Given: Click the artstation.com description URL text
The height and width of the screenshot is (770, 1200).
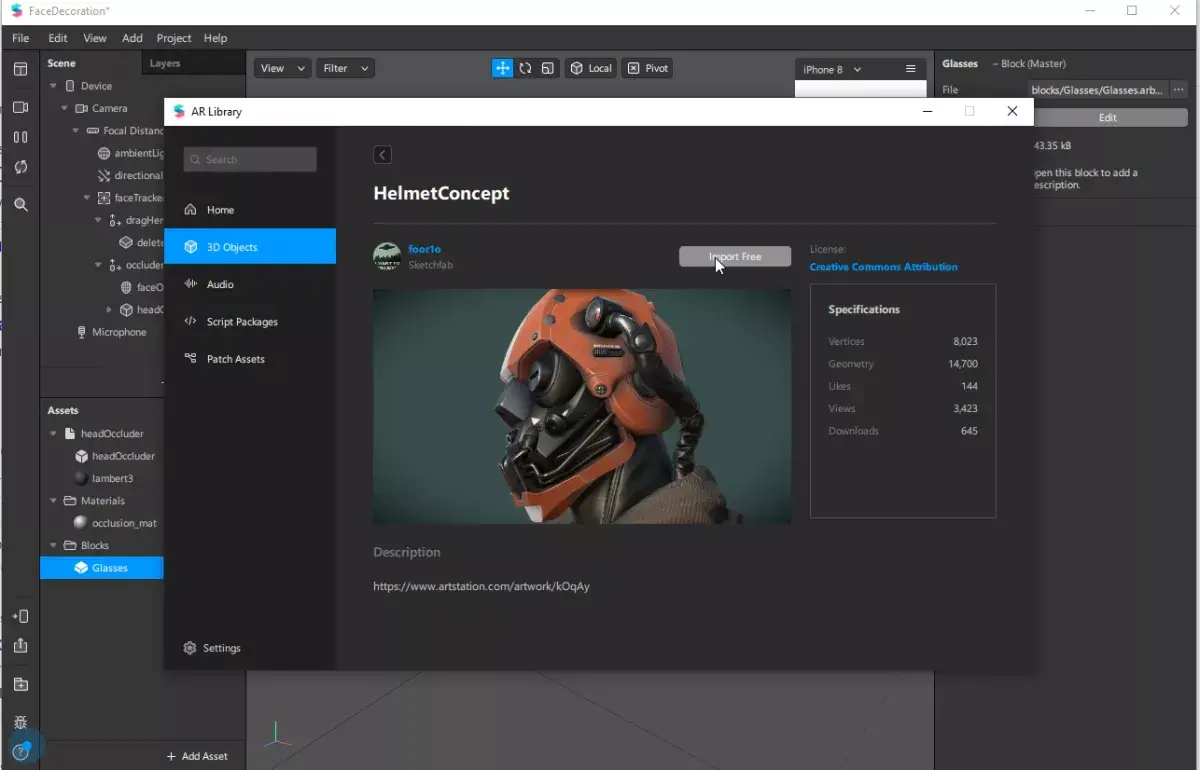Looking at the screenshot, I should coord(481,586).
